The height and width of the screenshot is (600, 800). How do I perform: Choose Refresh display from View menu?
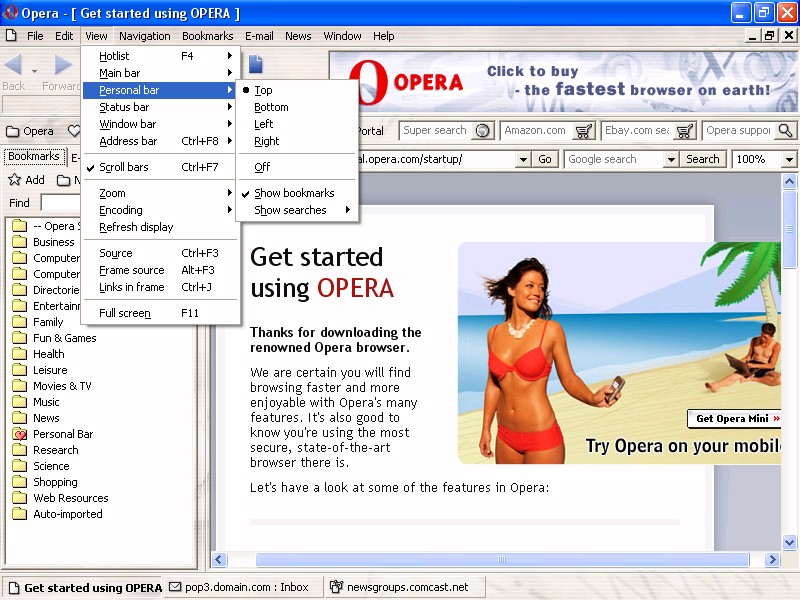pos(160,227)
